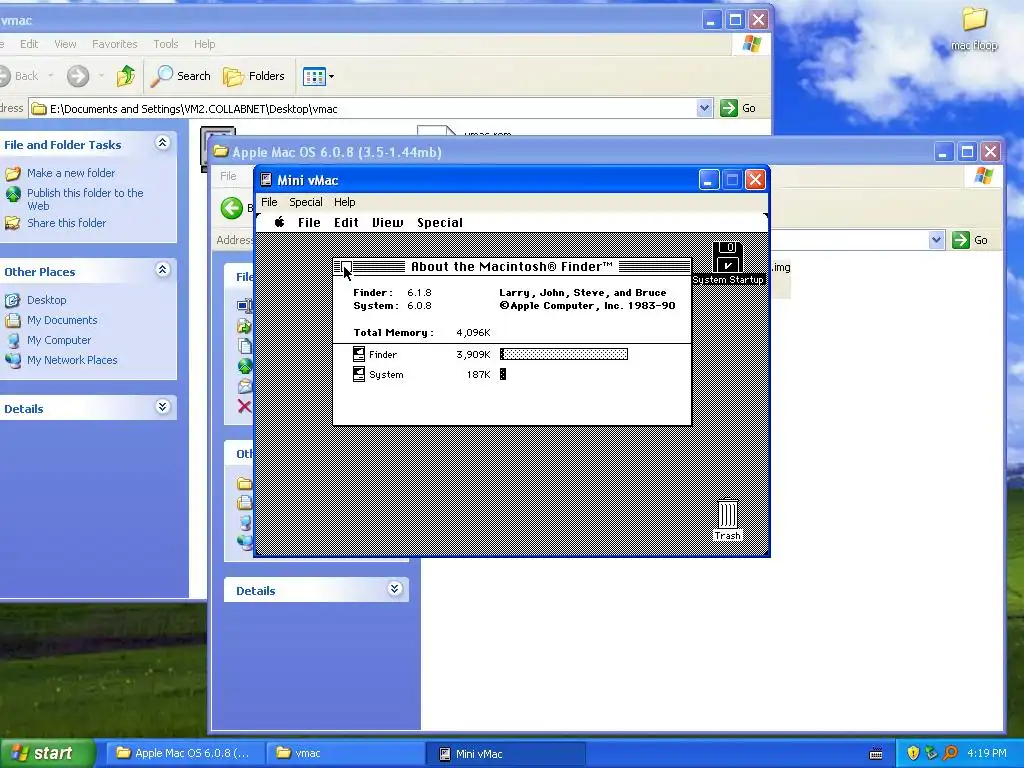Click the Forward arrow in vmac window

(78, 76)
